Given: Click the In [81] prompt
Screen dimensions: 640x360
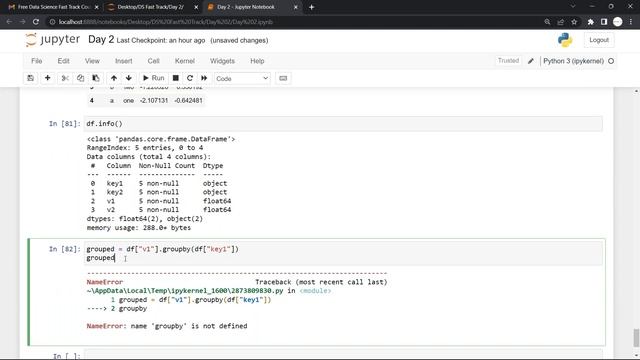Looking at the screenshot, I should (x=64, y=124).
